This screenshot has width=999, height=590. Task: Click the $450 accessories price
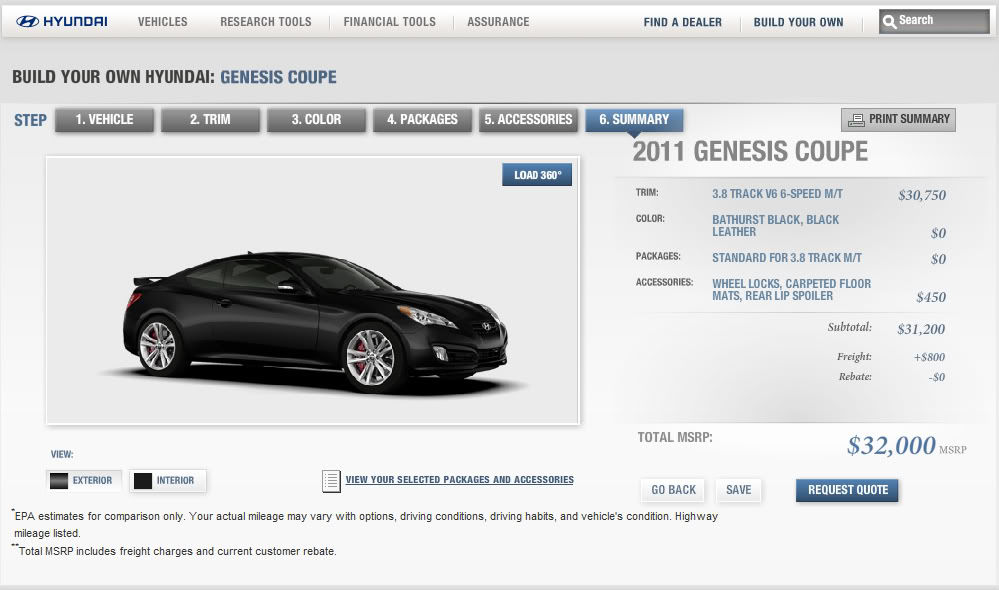[931, 297]
